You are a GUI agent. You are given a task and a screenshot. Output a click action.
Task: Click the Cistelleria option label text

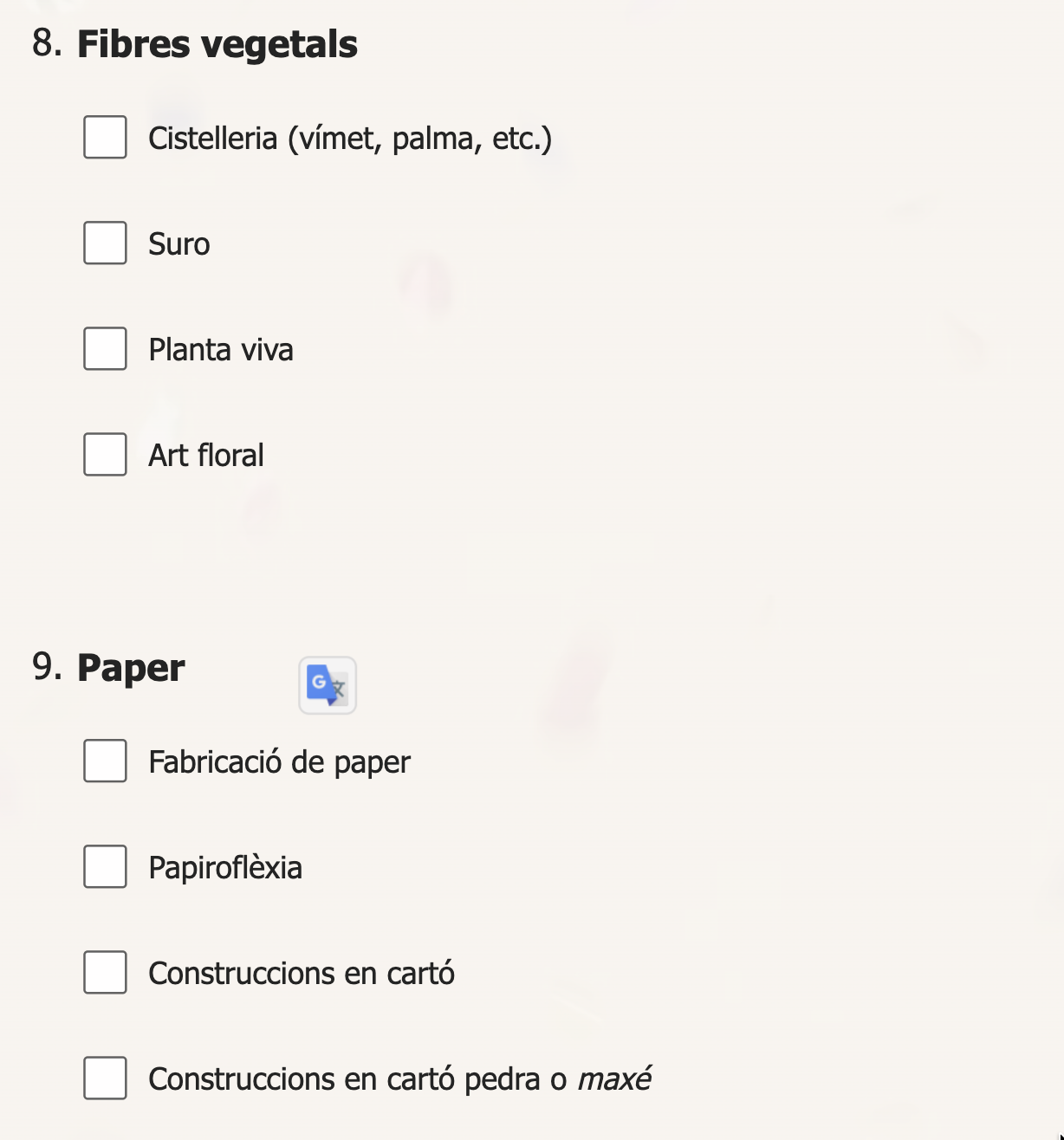[350, 139]
